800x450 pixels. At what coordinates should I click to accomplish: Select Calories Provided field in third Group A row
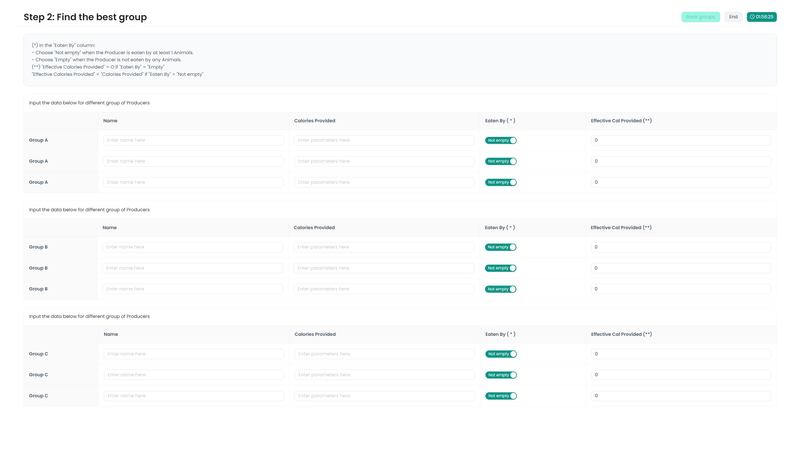384,182
